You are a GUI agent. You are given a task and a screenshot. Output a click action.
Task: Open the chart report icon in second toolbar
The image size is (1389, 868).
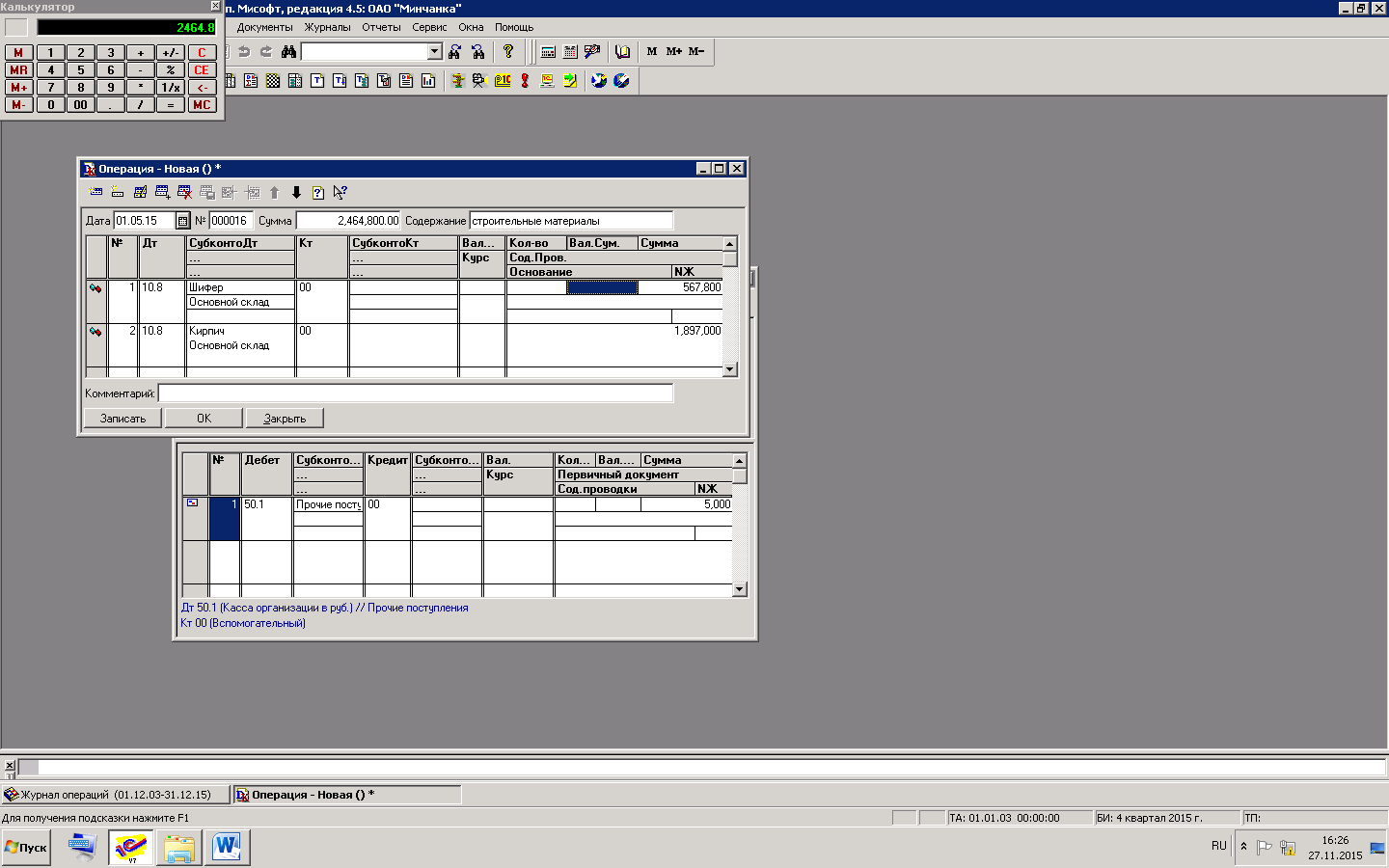tap(428, 81)
